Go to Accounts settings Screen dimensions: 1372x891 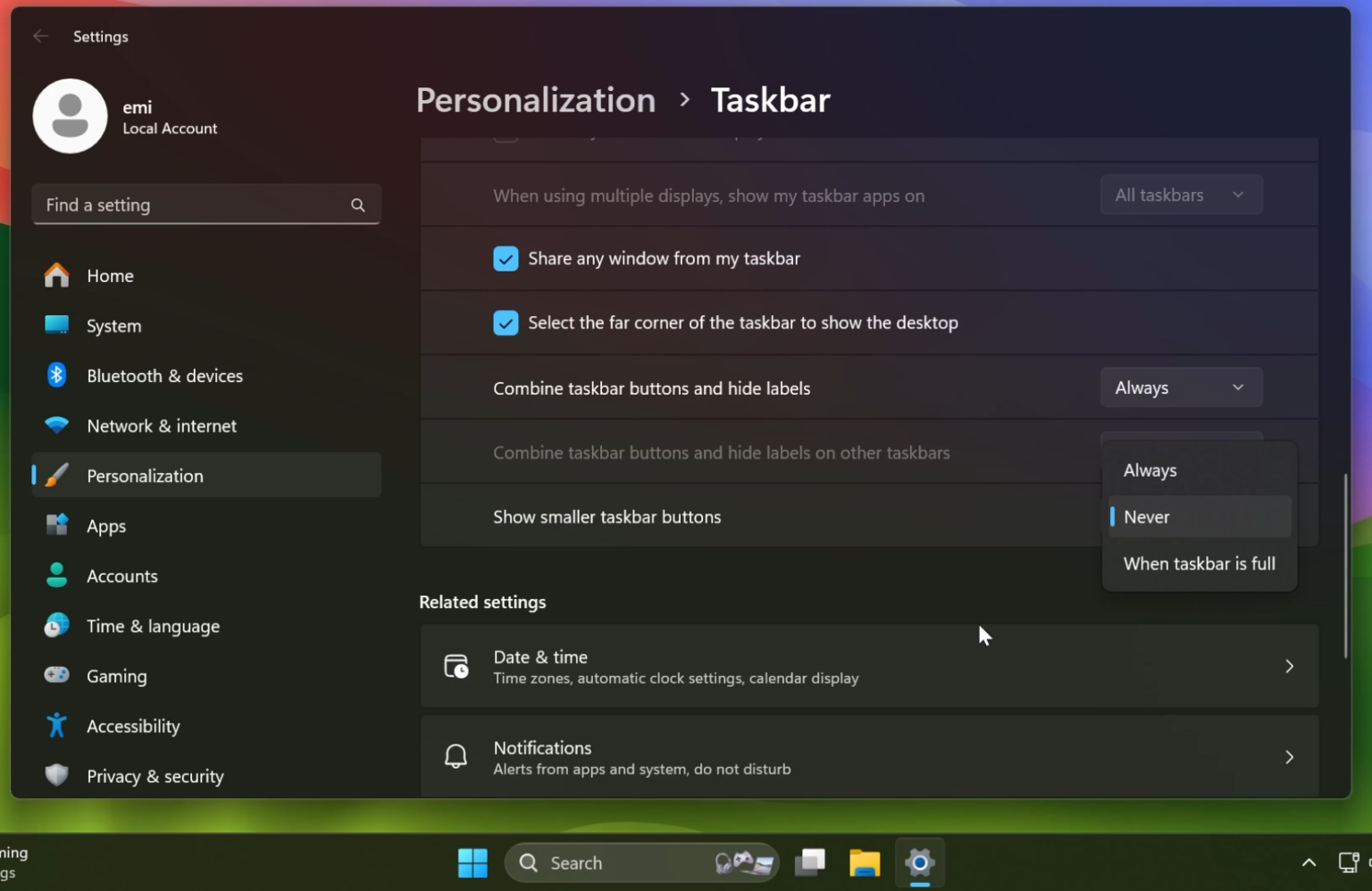pos(121,576)
